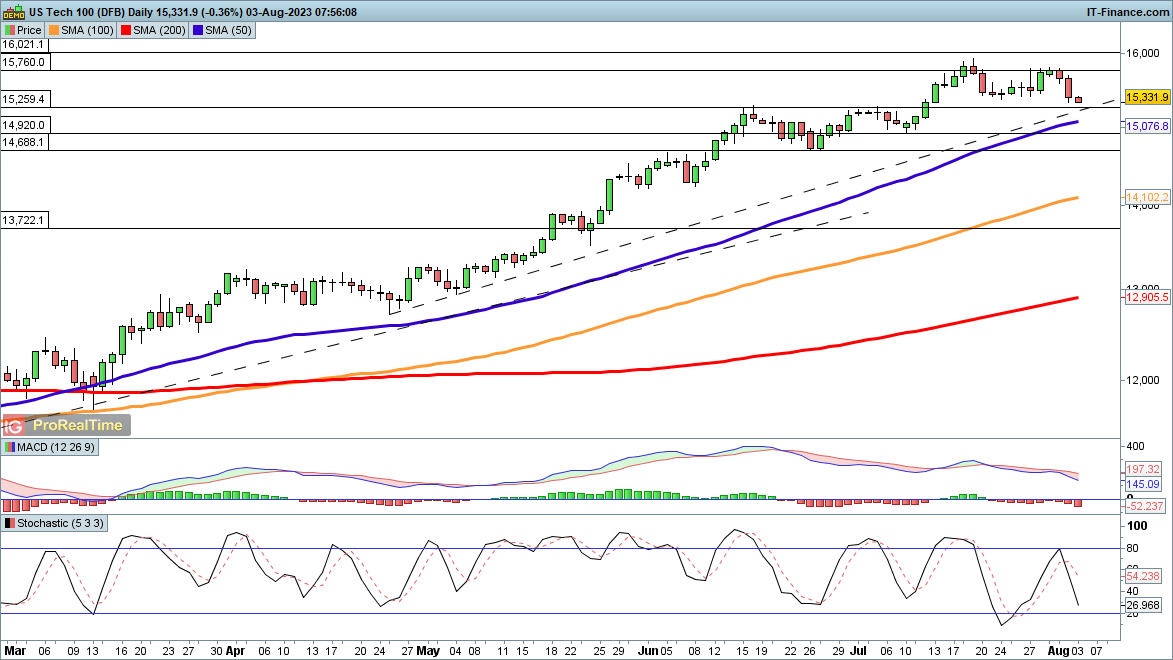Screen dimensions: 1173x660
Task: Click the blue SMA (50) color swatch
Action: 198,30
